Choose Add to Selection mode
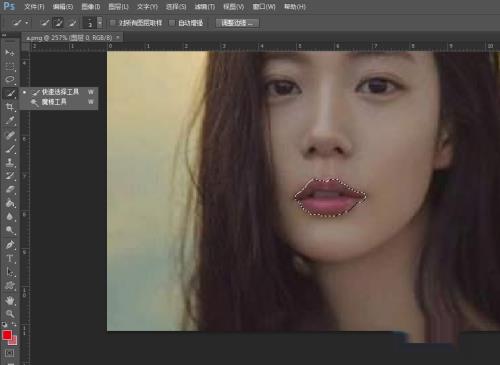The image size is (500, 365). (x=58, y=23)
